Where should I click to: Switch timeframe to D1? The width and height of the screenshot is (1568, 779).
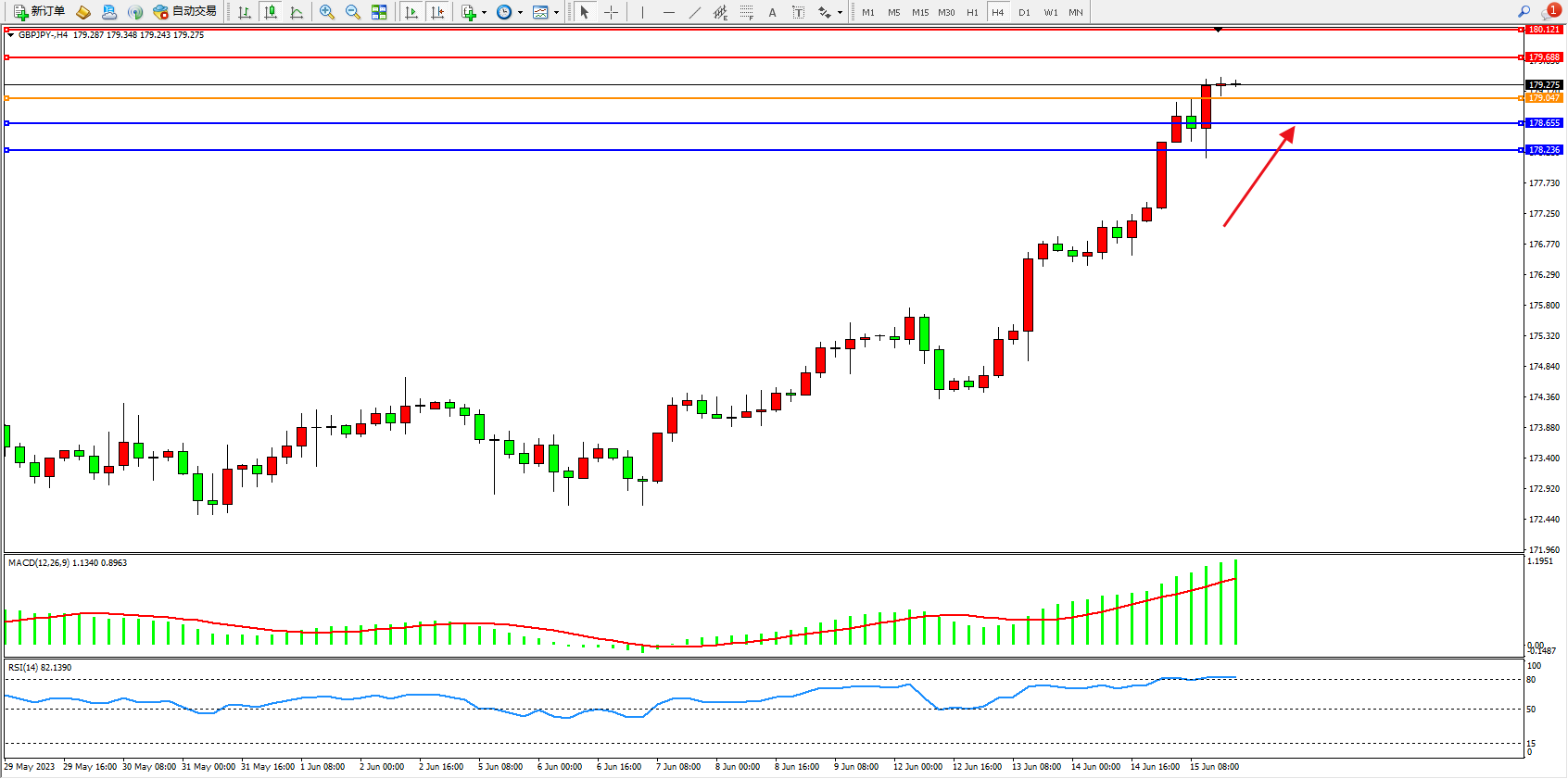point(1024,12)
